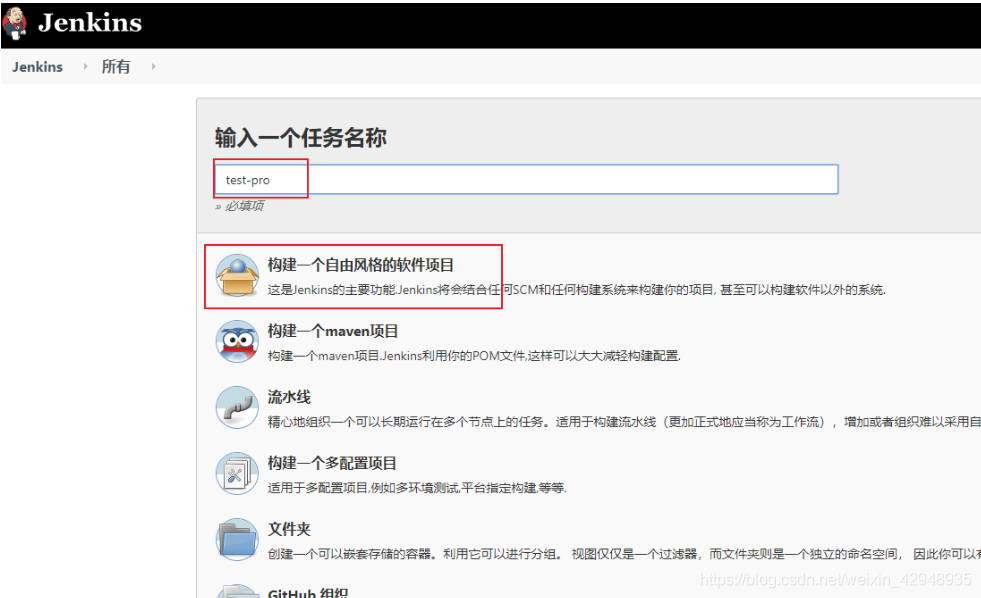Open the Jenkins header title link

[x=90, y=23]
